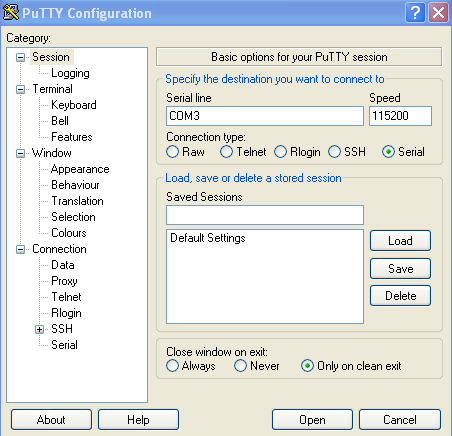Click the question mark help icon
452x436 pixels.
415,13
